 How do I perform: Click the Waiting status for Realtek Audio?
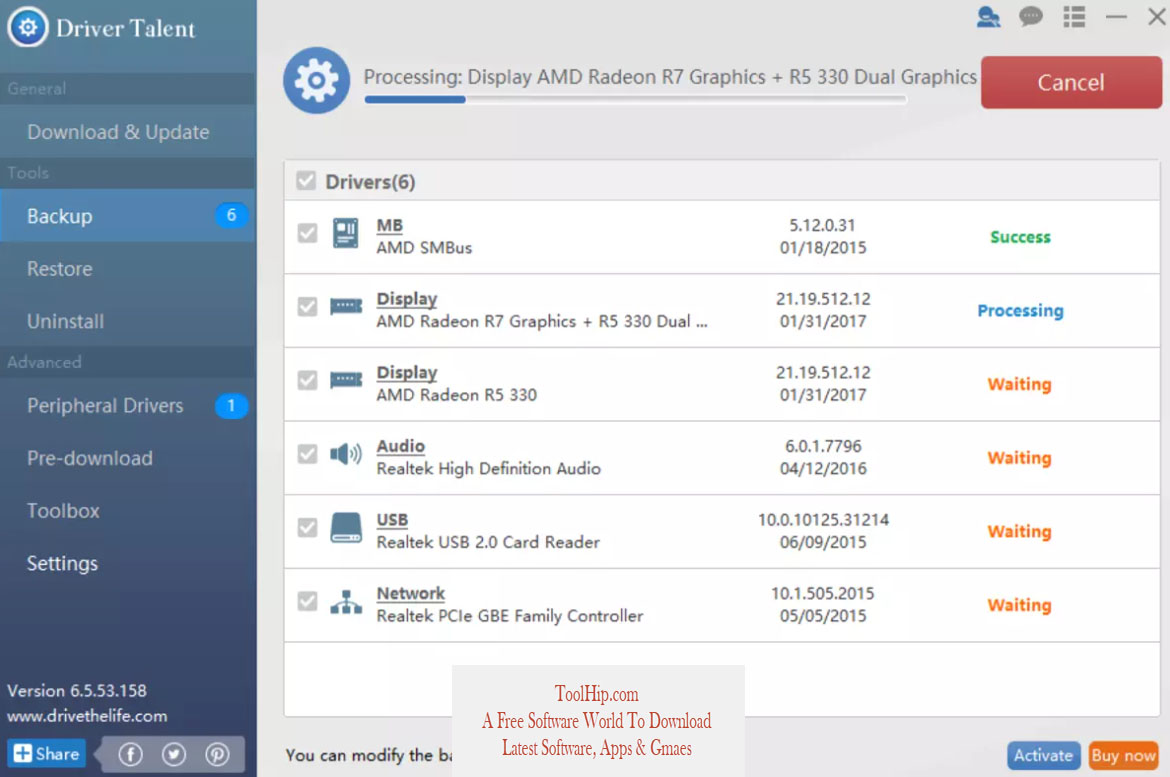(1019, 458)
